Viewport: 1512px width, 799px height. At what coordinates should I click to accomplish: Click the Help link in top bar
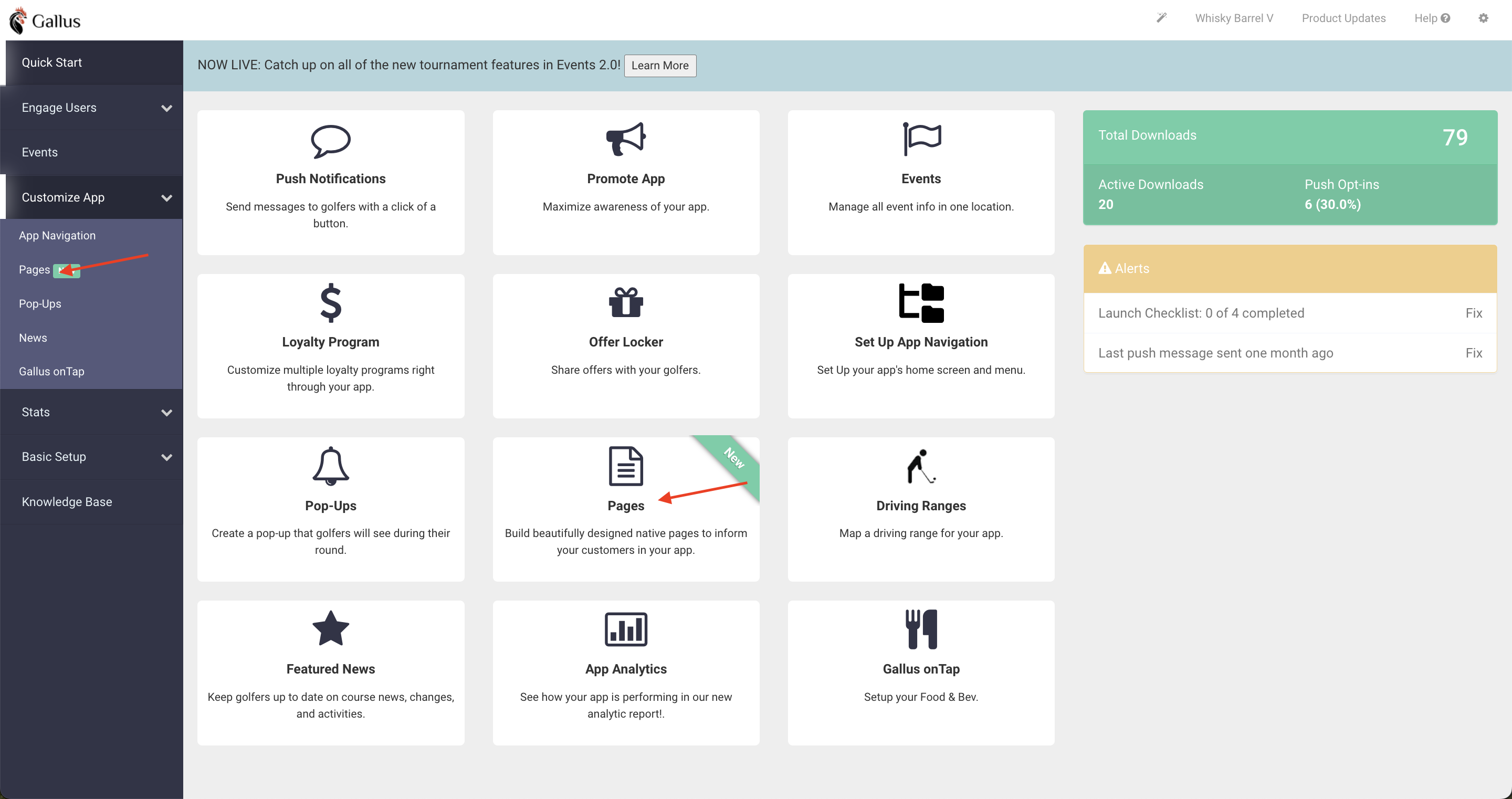click(x=1432, y=18)
